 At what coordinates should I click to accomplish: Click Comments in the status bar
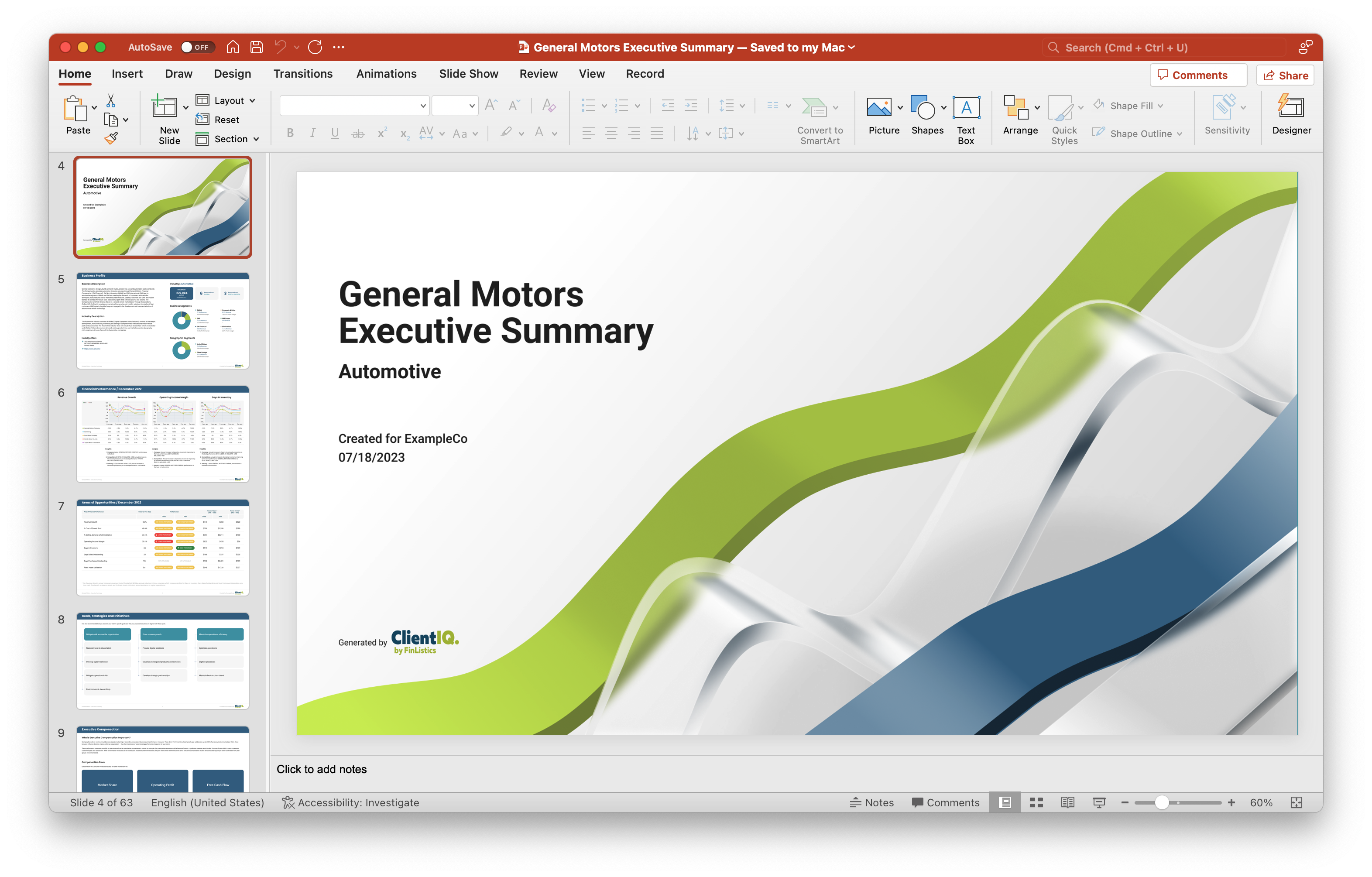pyautogui.click(x=945, y=802)
